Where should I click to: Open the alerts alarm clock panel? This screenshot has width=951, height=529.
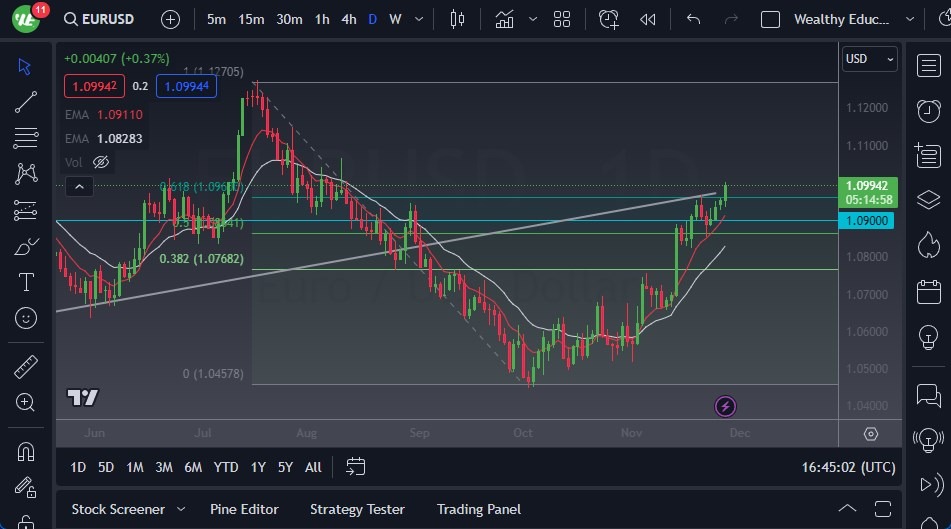(x=928, y=110)
